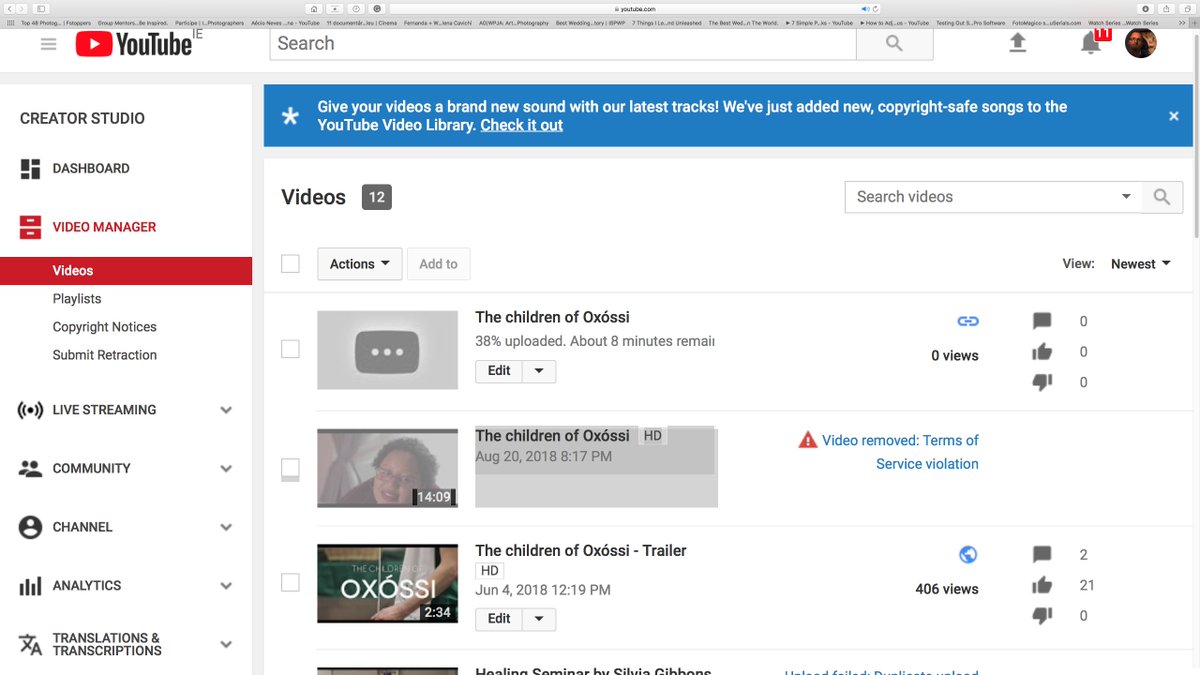Click unlisted link icon on uploading video
Screen dimensions: 1200x675
click(968, 321)
